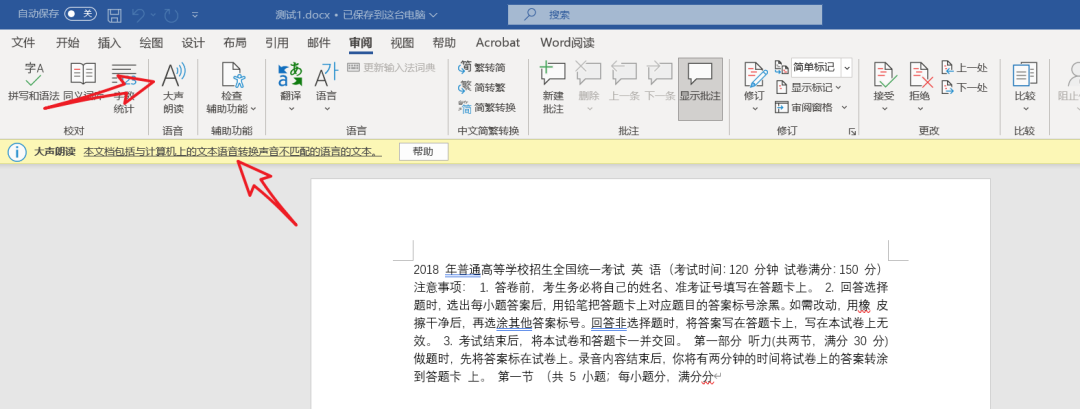Expand the arrow under 语言

tap(326, 109)
